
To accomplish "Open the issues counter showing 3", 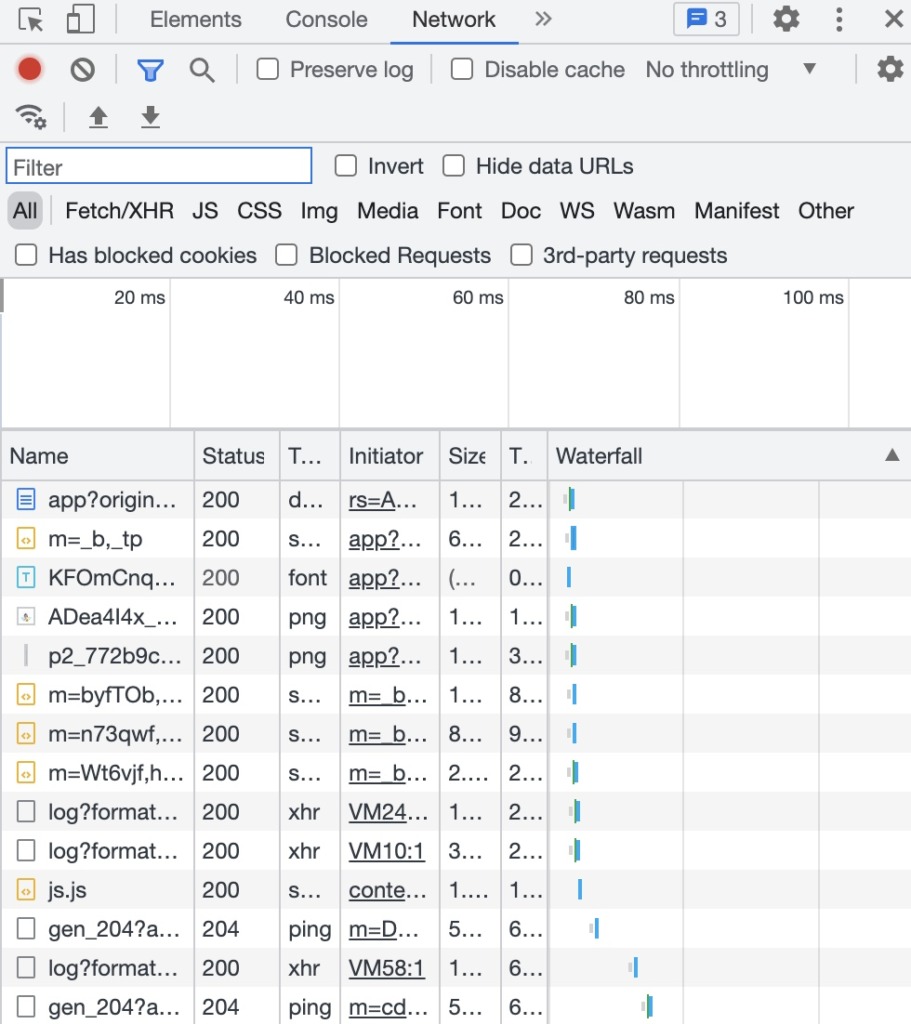I will click(706, 19).
